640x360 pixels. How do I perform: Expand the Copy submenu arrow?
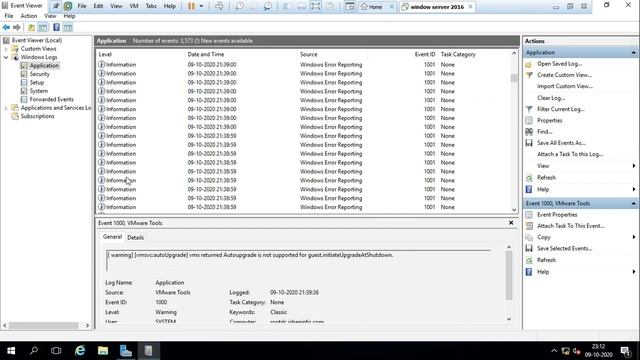point(634,237)
